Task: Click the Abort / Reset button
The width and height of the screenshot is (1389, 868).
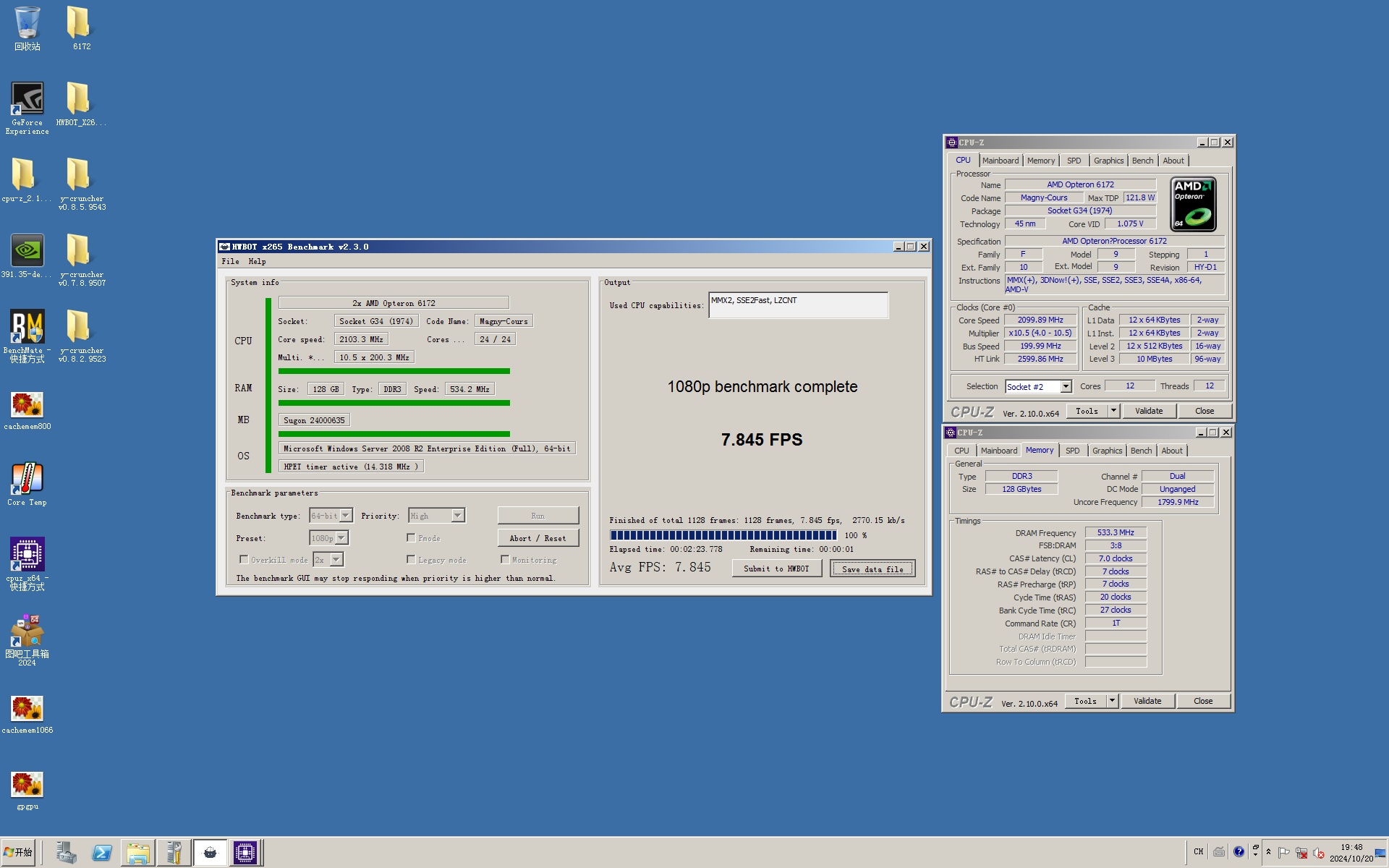Action: tap(538, 538)
